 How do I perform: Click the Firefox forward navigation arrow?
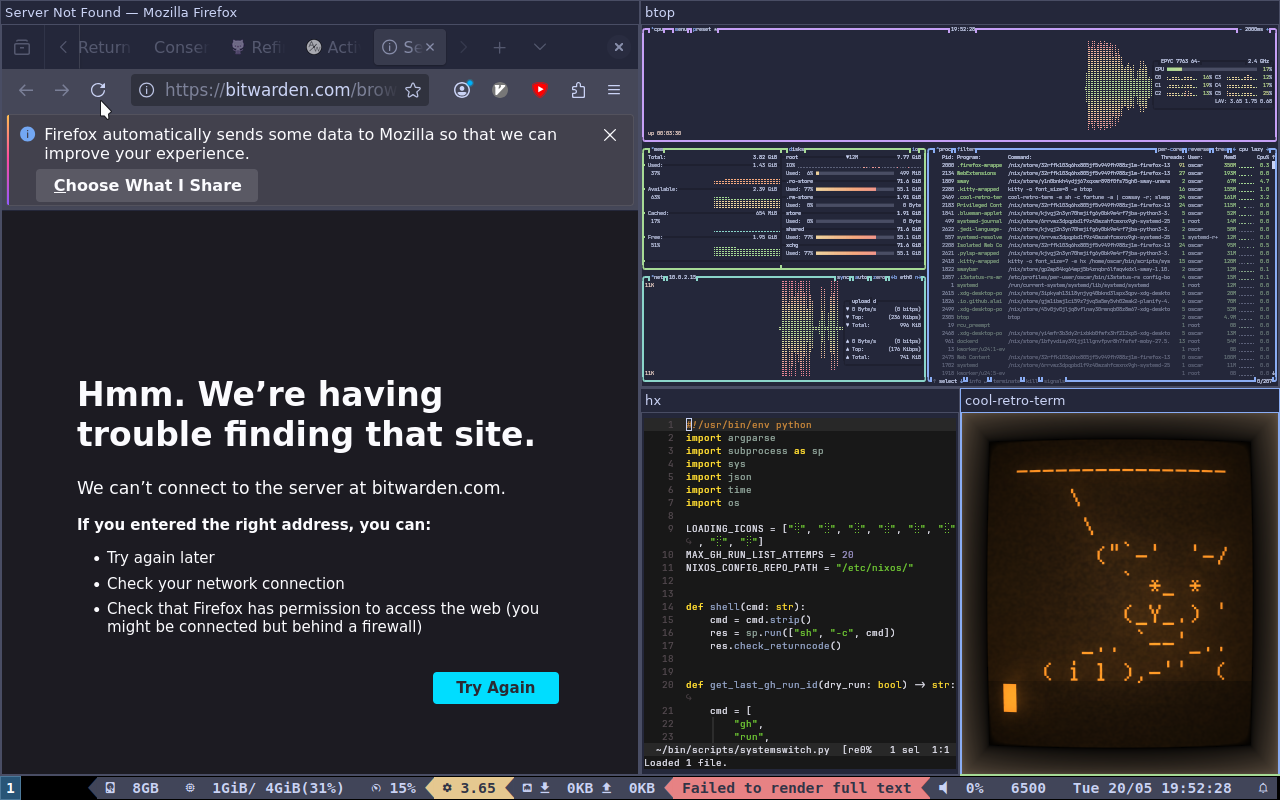62,90
